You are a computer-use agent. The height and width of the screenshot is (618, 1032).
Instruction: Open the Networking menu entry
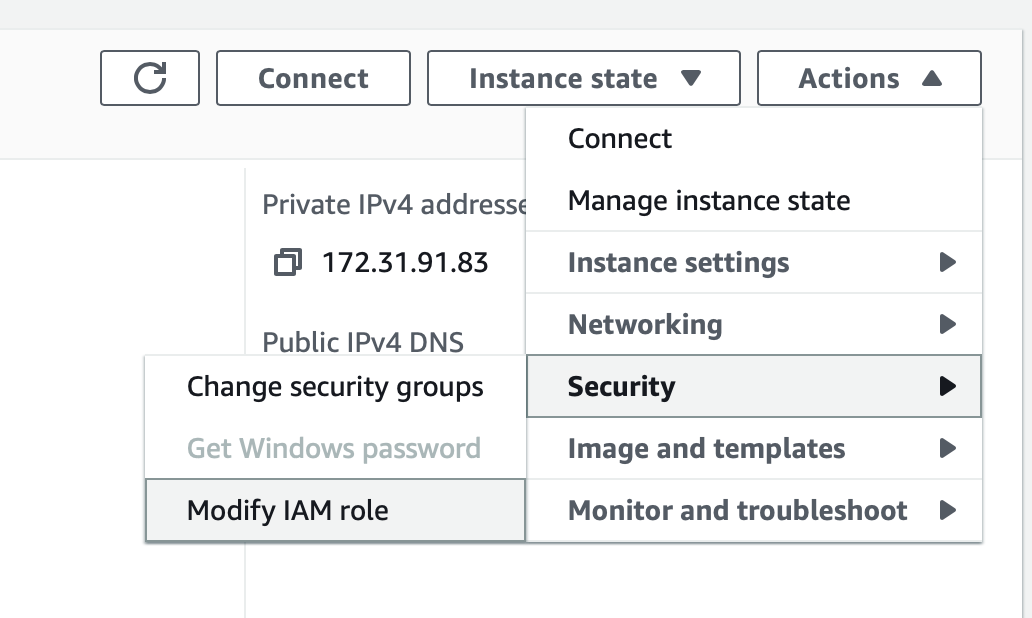(754, 324)
